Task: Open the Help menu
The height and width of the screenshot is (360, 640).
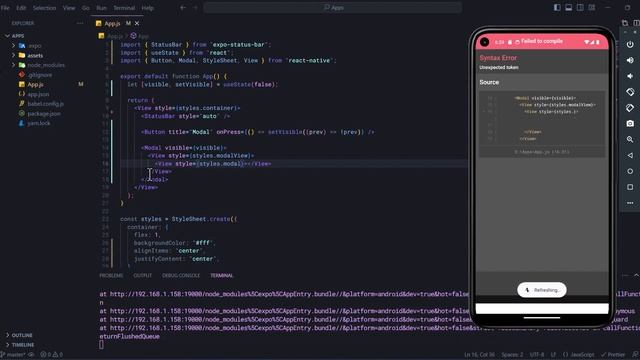Action: point(147,8)
